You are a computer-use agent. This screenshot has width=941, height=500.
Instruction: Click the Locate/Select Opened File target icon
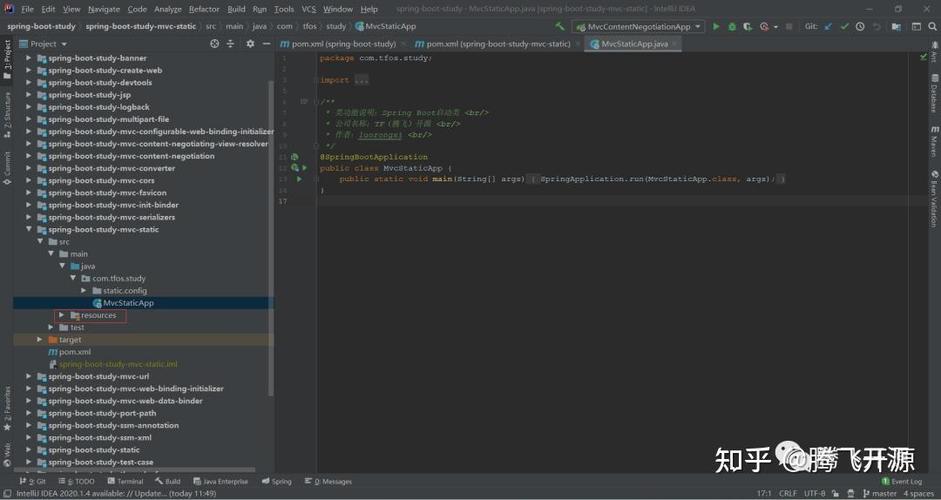(214, 44)
